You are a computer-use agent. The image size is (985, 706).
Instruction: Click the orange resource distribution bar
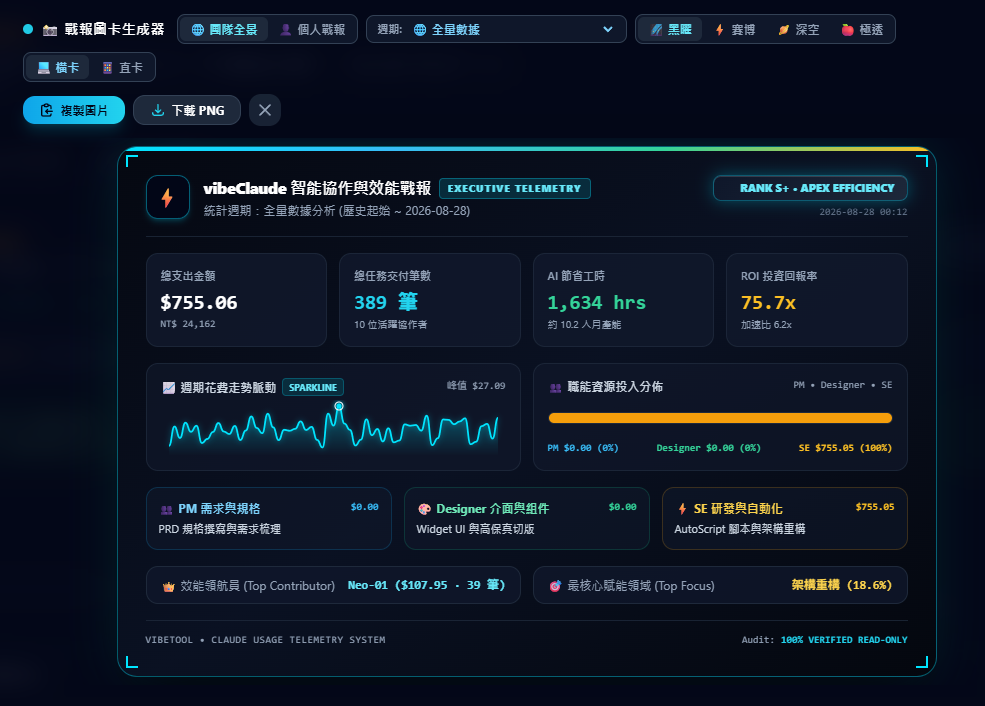point(720,418)
